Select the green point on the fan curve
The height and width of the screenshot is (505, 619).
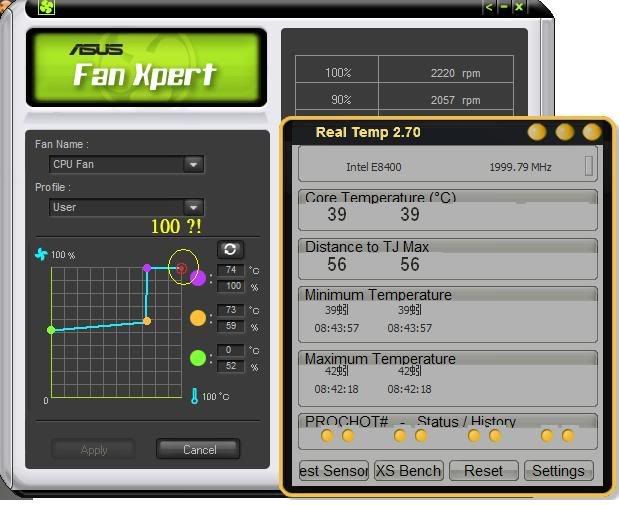pos(51,329)
